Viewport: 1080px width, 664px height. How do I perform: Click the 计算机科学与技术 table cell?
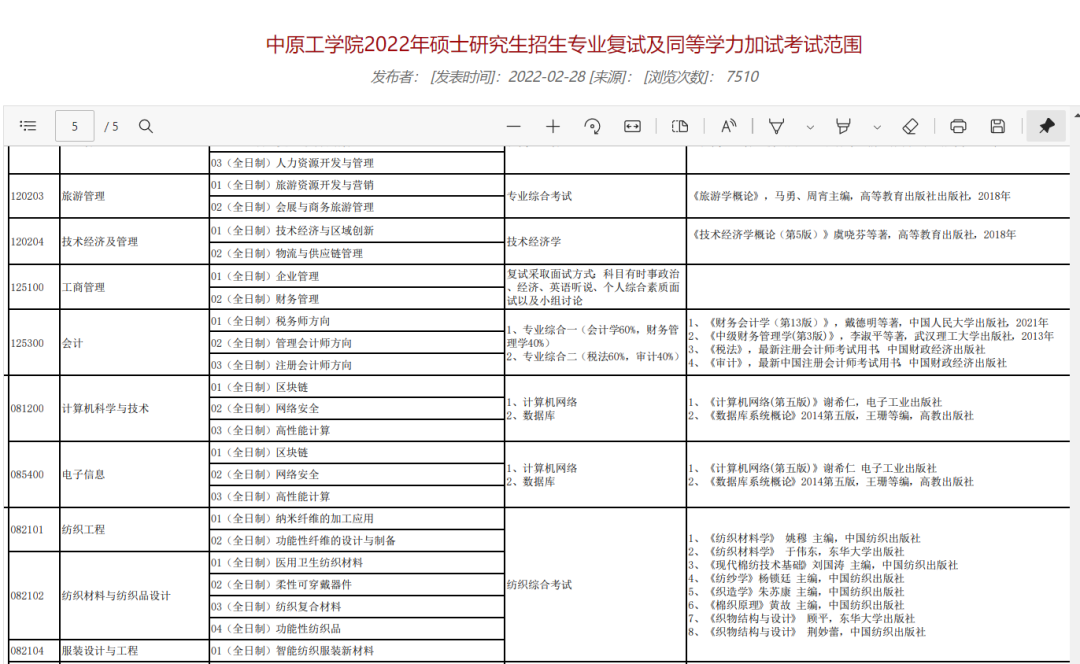coord(105,409)
